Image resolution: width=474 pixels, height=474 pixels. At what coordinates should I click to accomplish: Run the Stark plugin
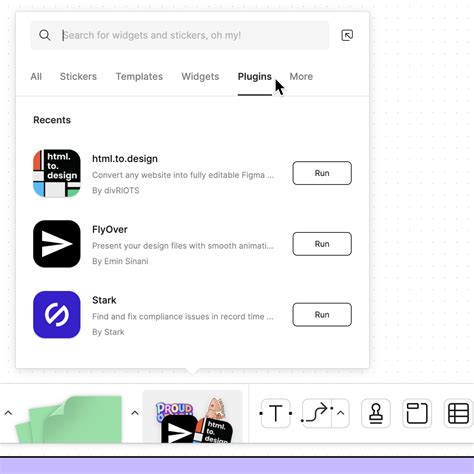click(322, 315)
